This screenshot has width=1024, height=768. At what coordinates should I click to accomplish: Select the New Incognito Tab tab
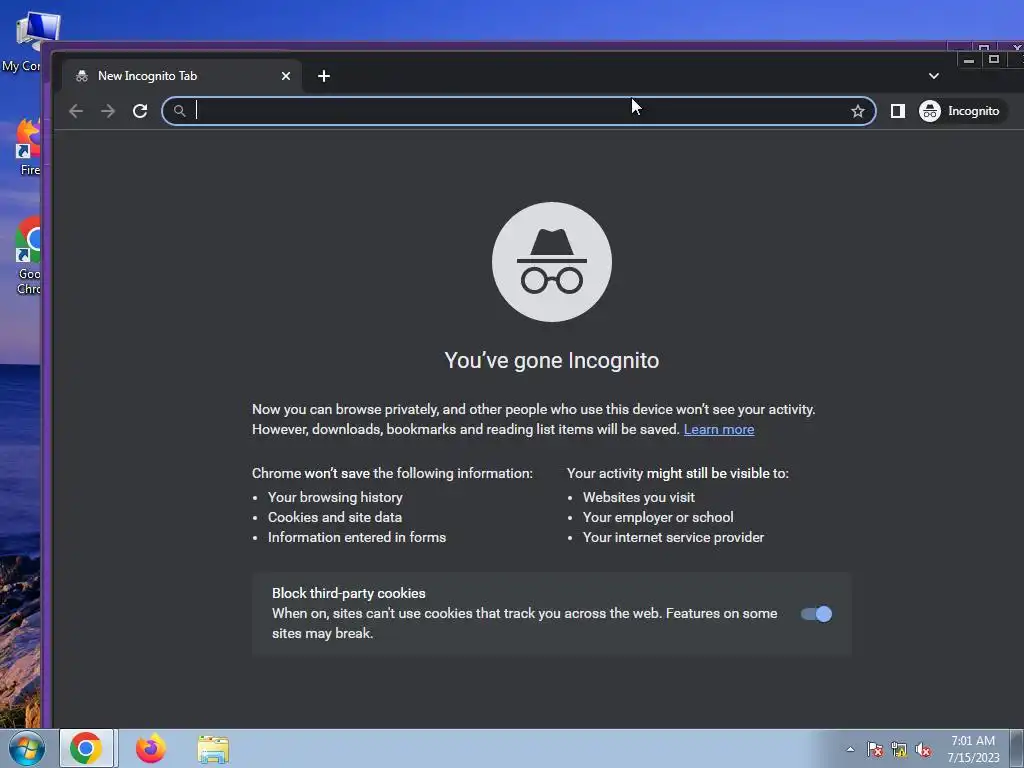coord(182,76)
